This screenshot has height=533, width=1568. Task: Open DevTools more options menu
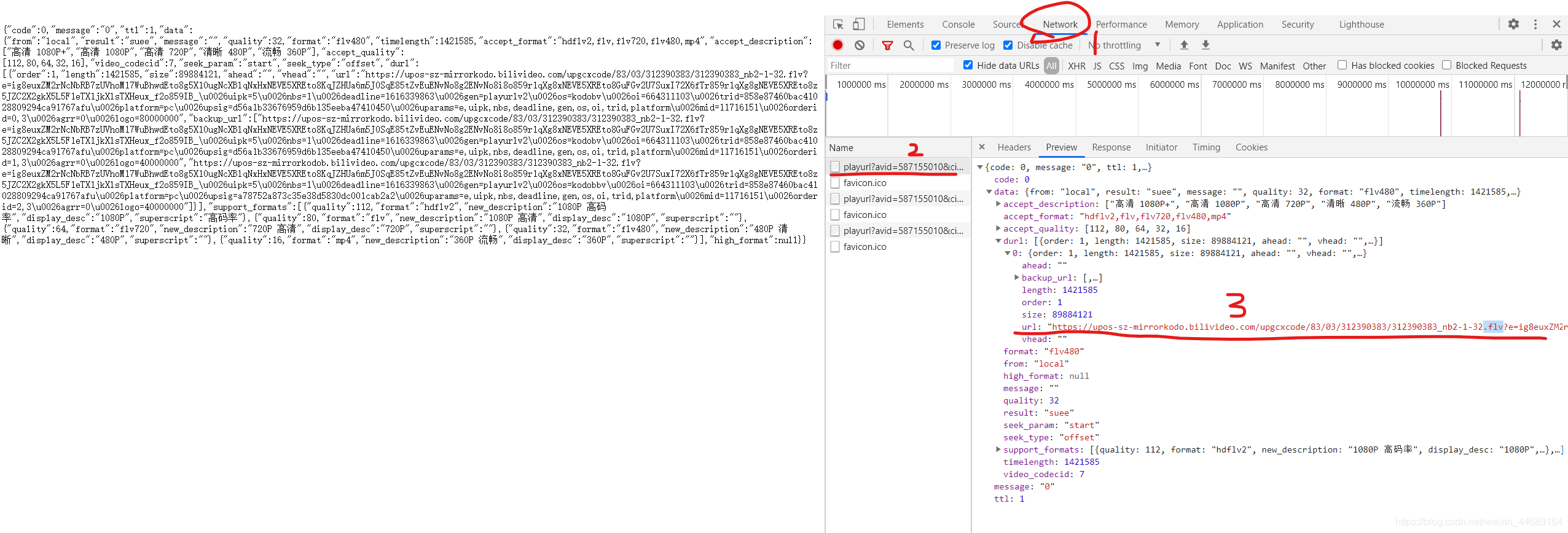1535,24
